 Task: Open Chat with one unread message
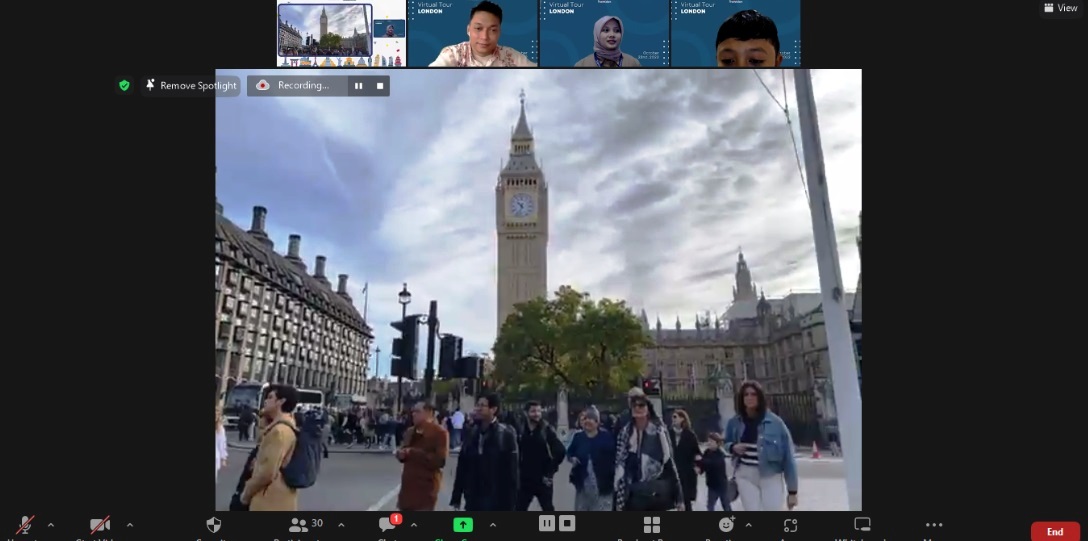tap(389, 526)
